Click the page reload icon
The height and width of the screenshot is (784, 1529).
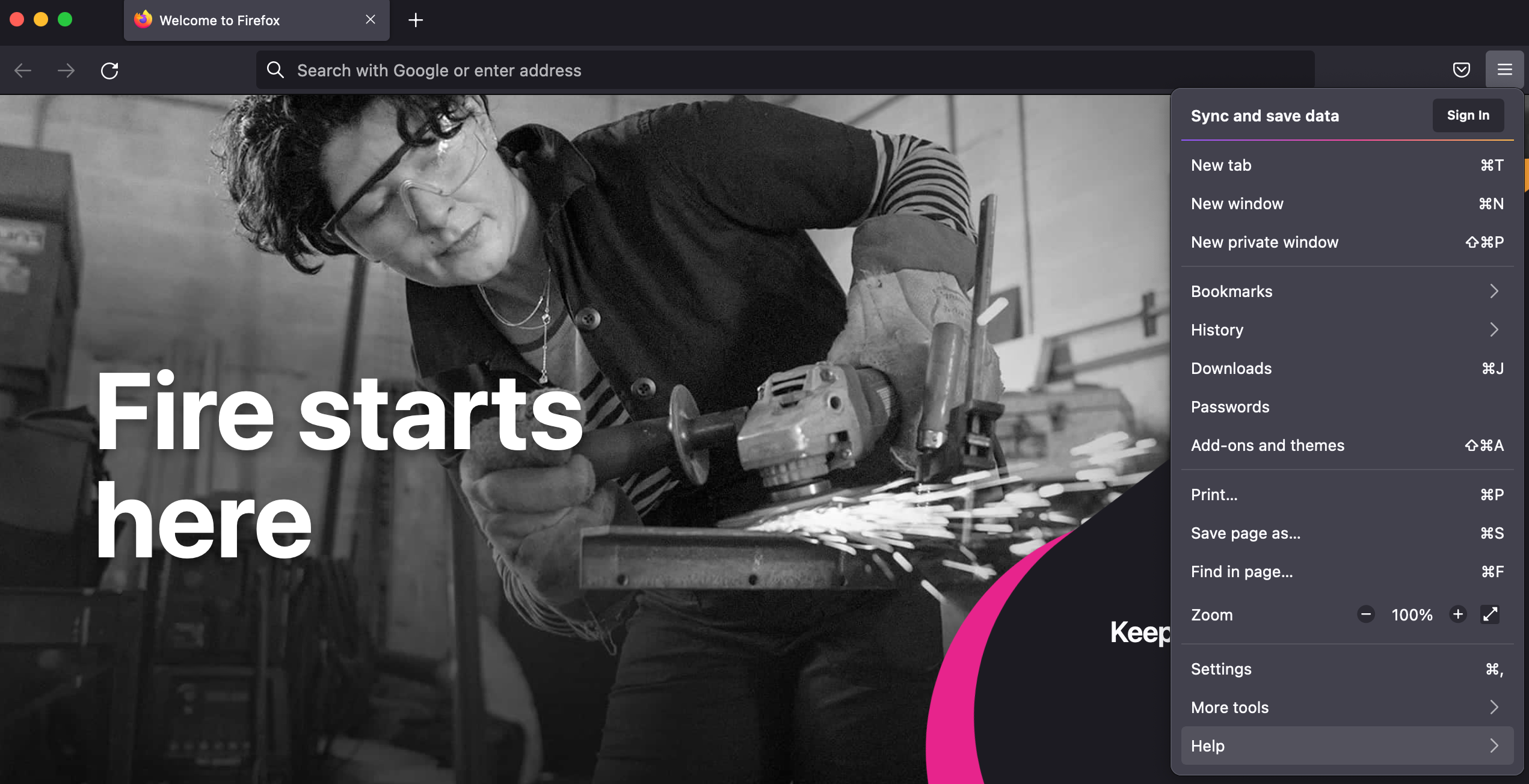point(110,69)
